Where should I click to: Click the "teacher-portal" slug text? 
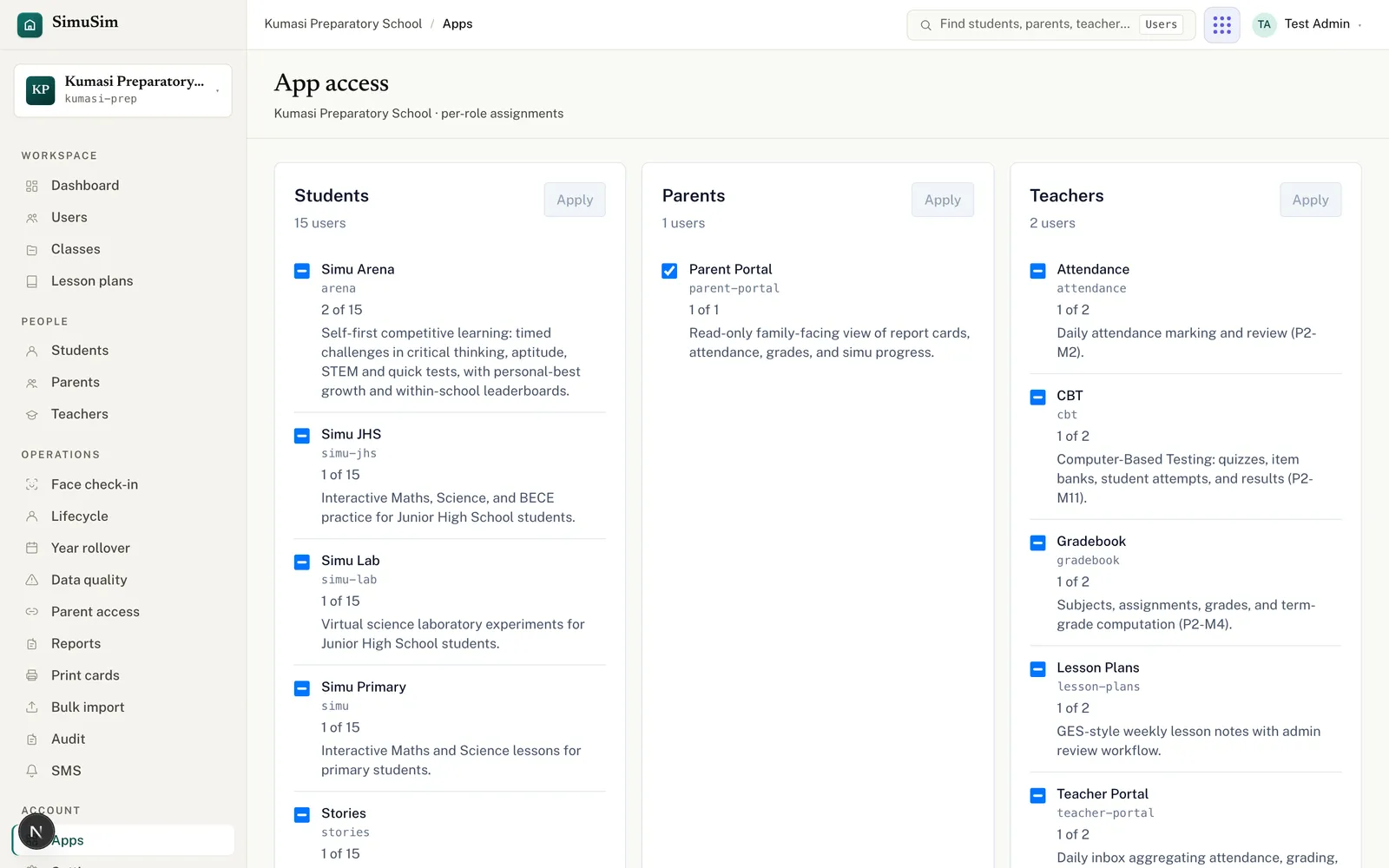1105,813
